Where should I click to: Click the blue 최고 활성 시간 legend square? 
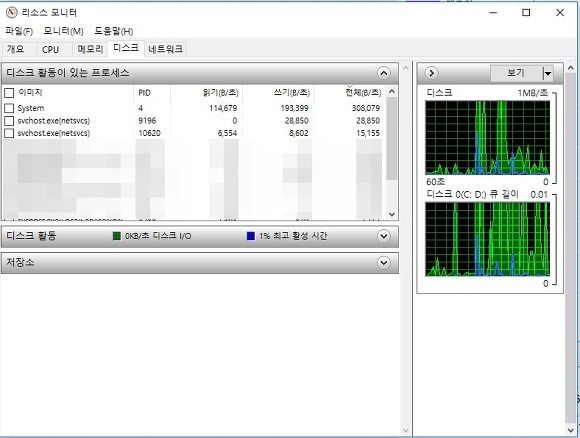coord(251,236)
